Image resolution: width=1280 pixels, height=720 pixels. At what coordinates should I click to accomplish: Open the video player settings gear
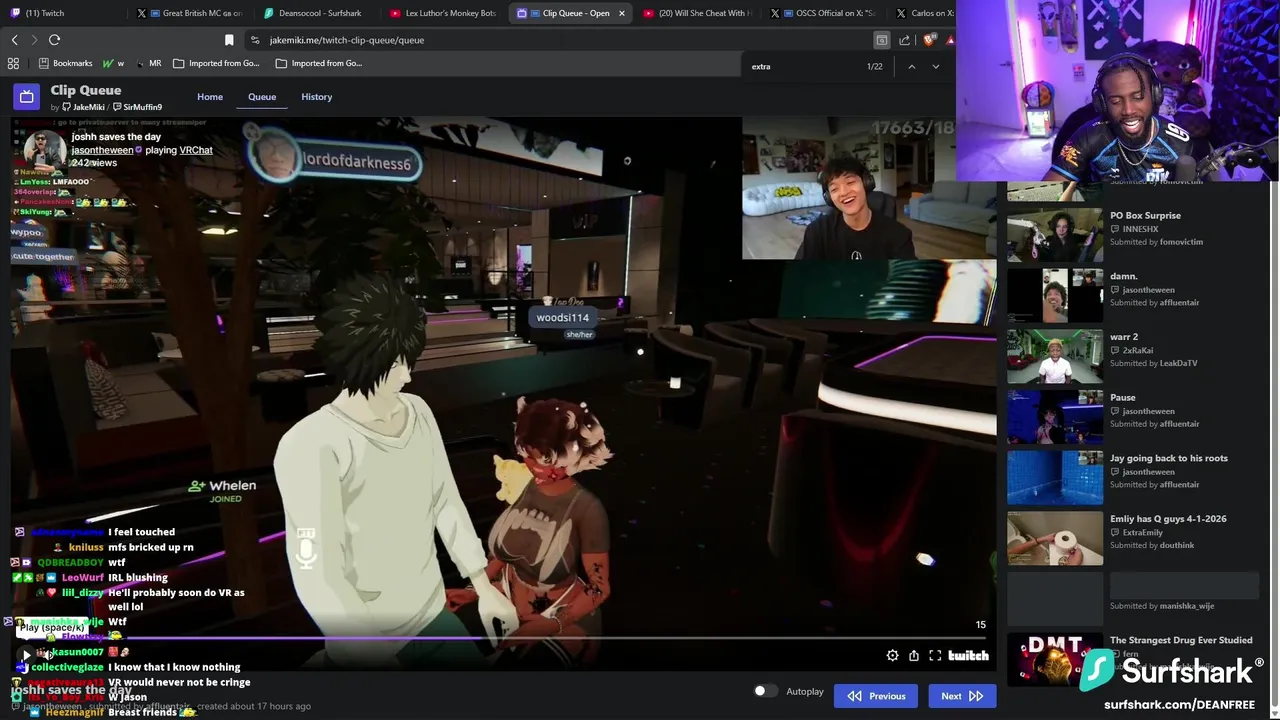(892, 655)
